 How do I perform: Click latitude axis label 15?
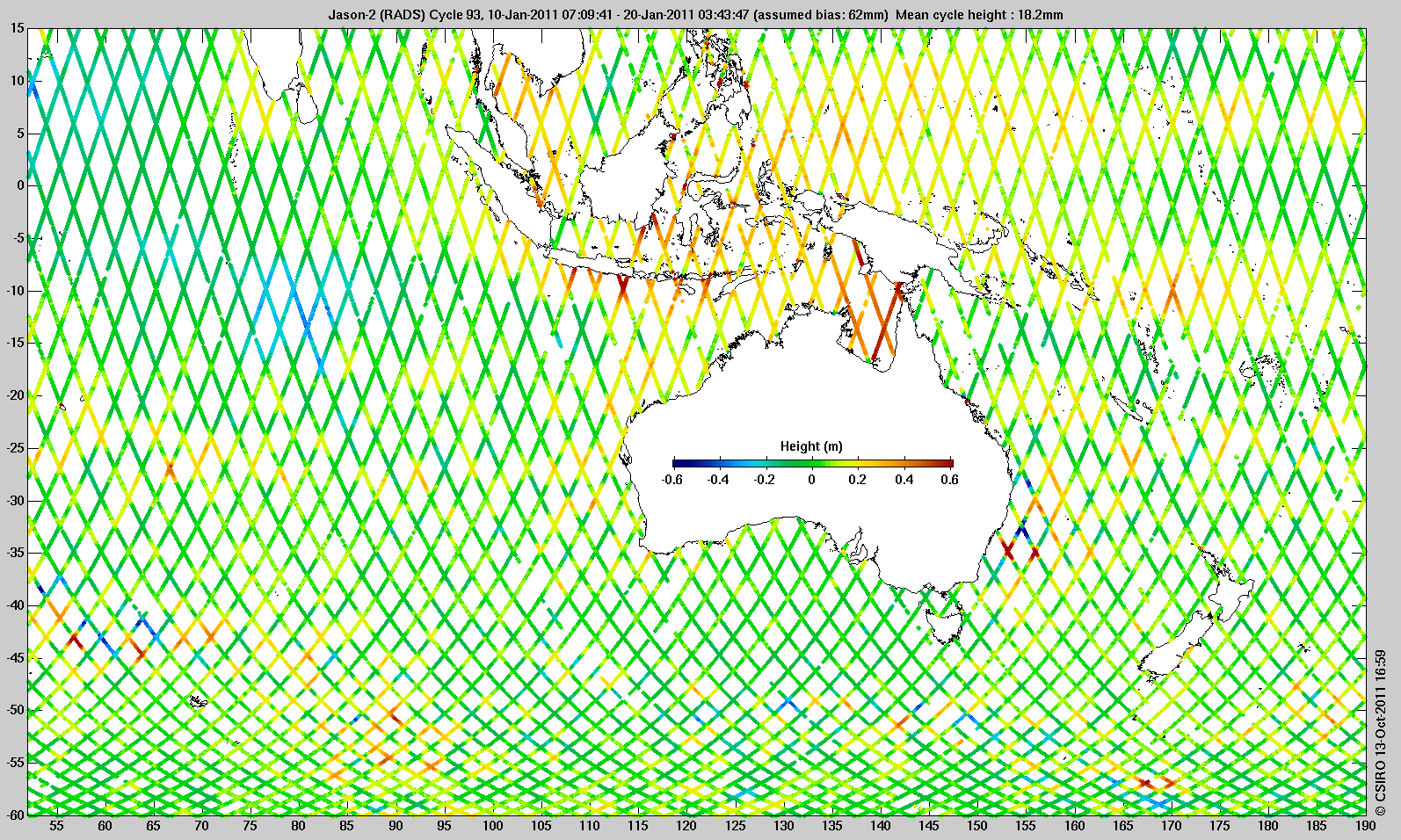coord(18,29)
